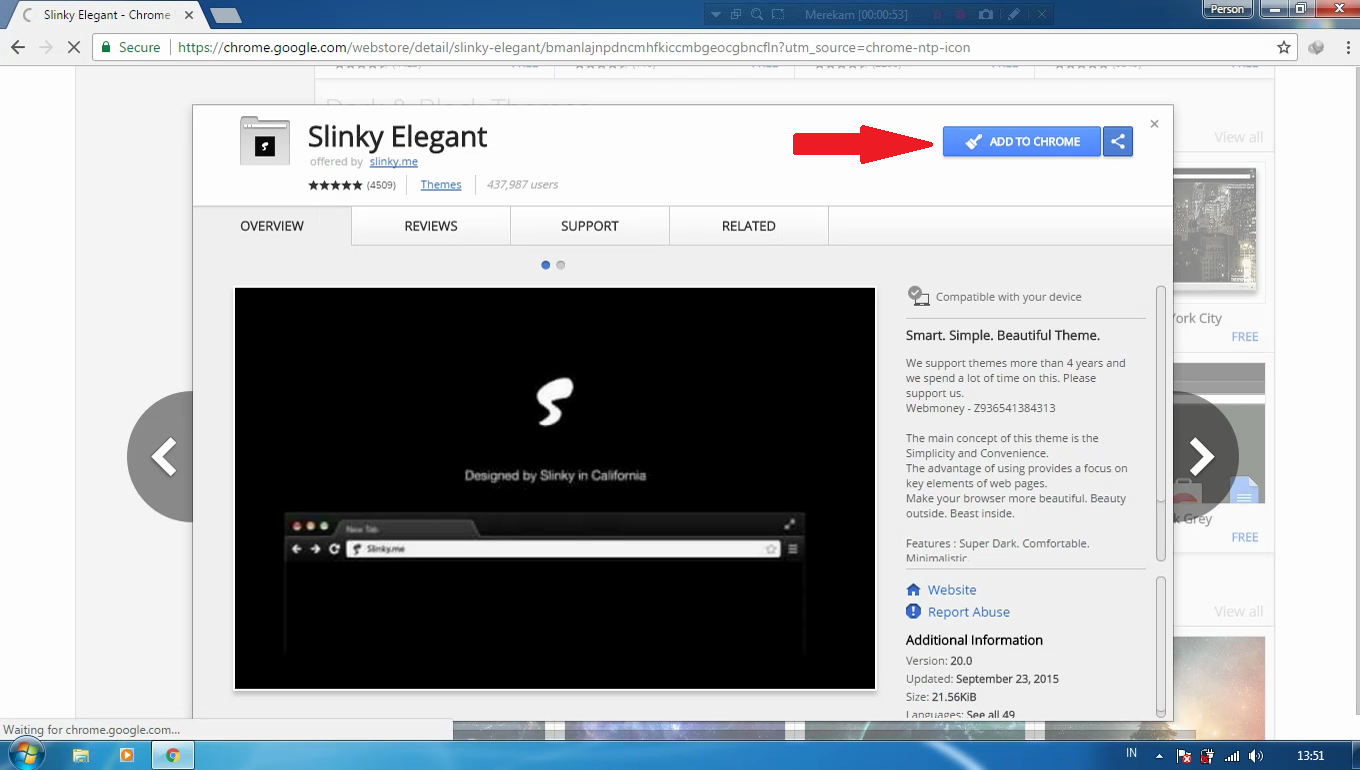
Task: Select the first carousel dot indicator
Action: [545, 265]
